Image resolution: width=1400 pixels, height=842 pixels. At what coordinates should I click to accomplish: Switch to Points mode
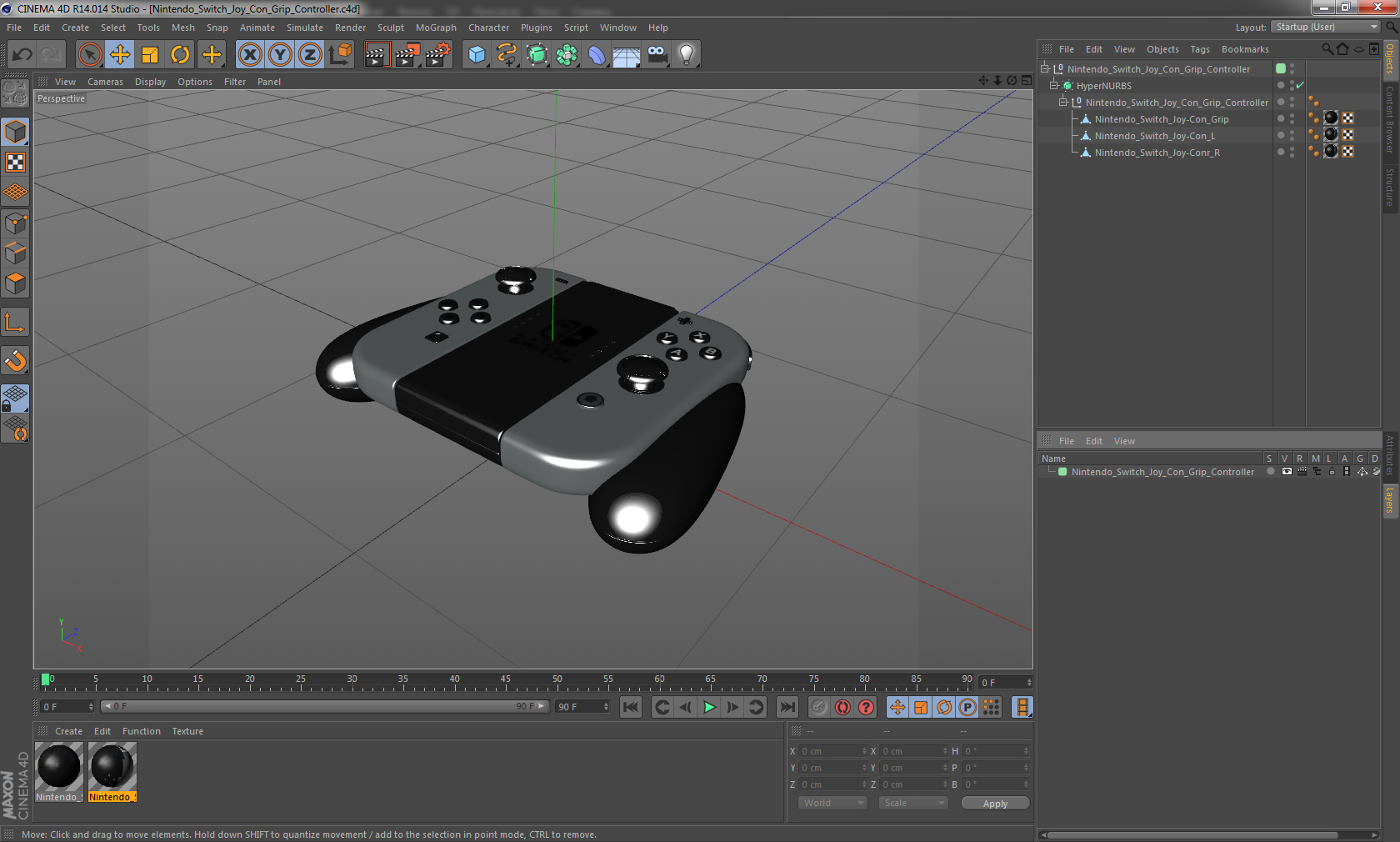pos(15,223)
